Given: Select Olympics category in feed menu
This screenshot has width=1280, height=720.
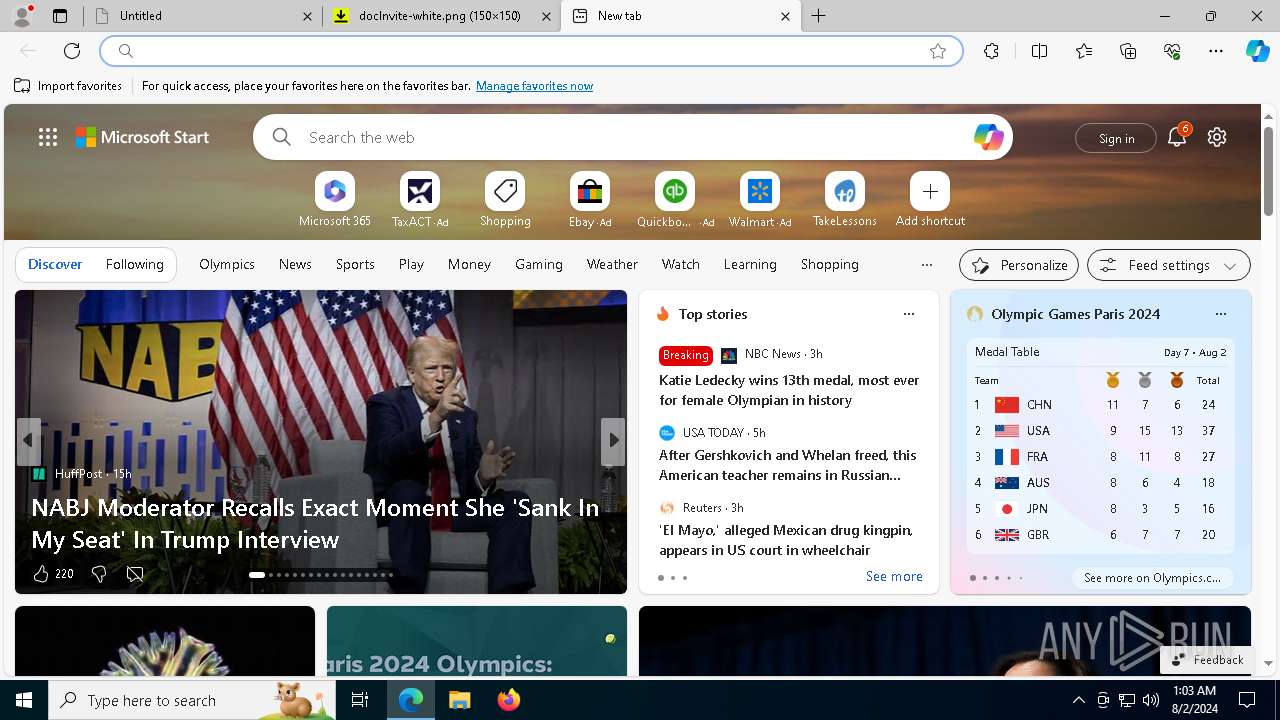Looking at the screenshot, I should 227,264.
